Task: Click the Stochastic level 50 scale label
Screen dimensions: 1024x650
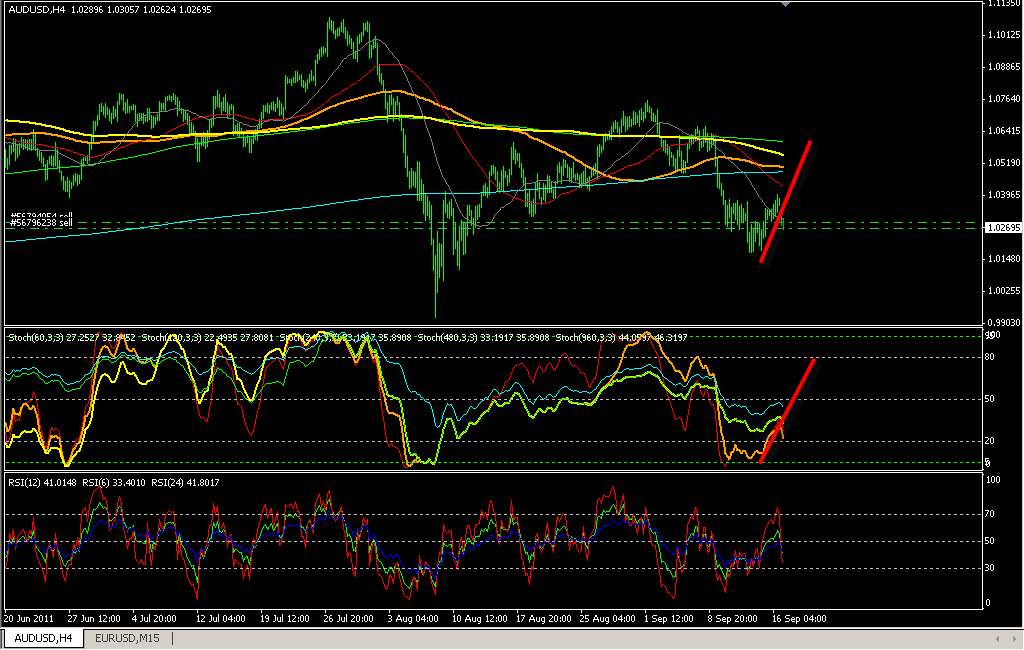Action: (x=990, y=399)
